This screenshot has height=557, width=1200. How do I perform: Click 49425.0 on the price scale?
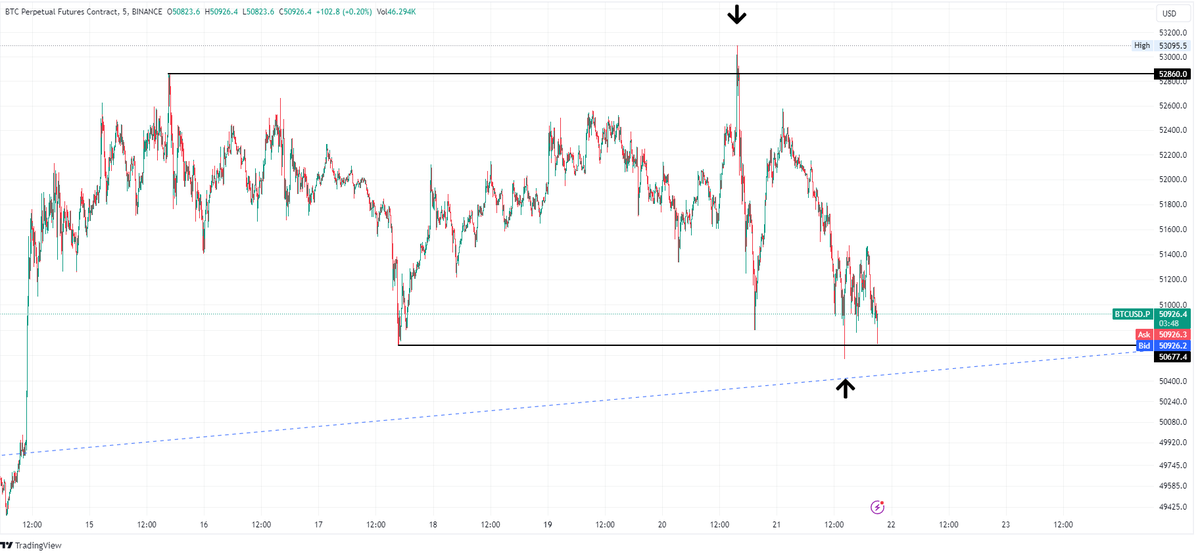(x=1173, y=507)
